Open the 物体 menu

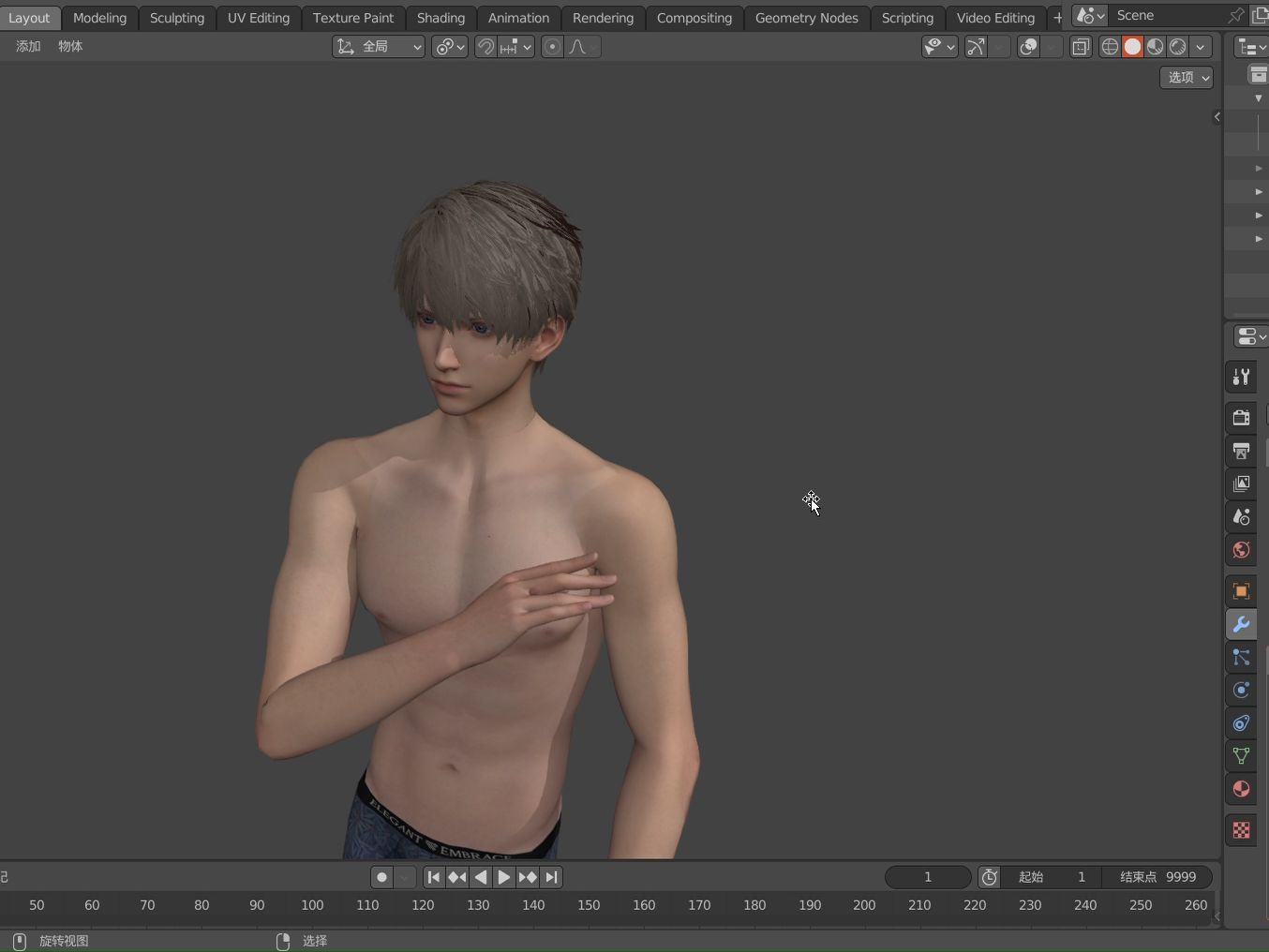tap(70, 46)
